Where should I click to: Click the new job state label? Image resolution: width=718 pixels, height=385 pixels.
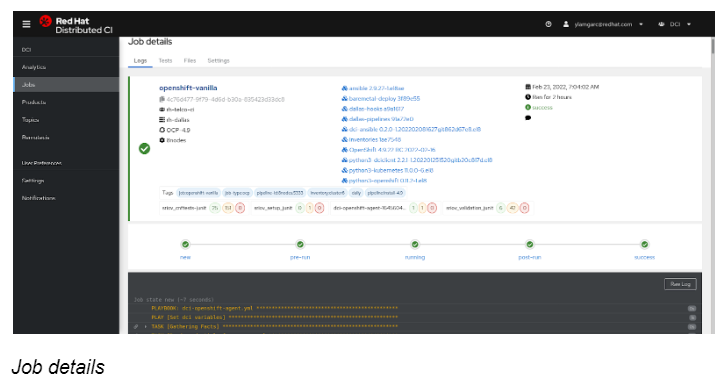185,257
